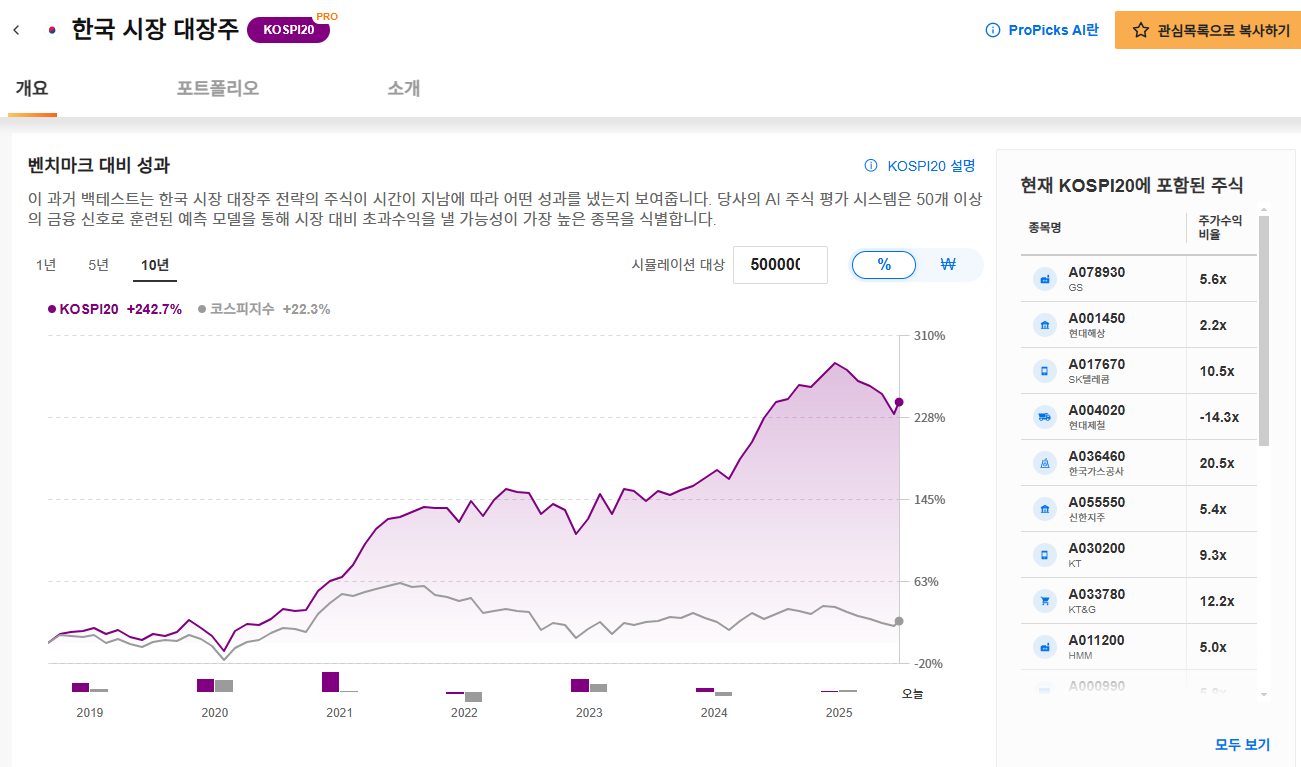This screenshot has width=1301, height=767.
Task: Click the 2019 yearly return bar
Action: pos(81,687)
